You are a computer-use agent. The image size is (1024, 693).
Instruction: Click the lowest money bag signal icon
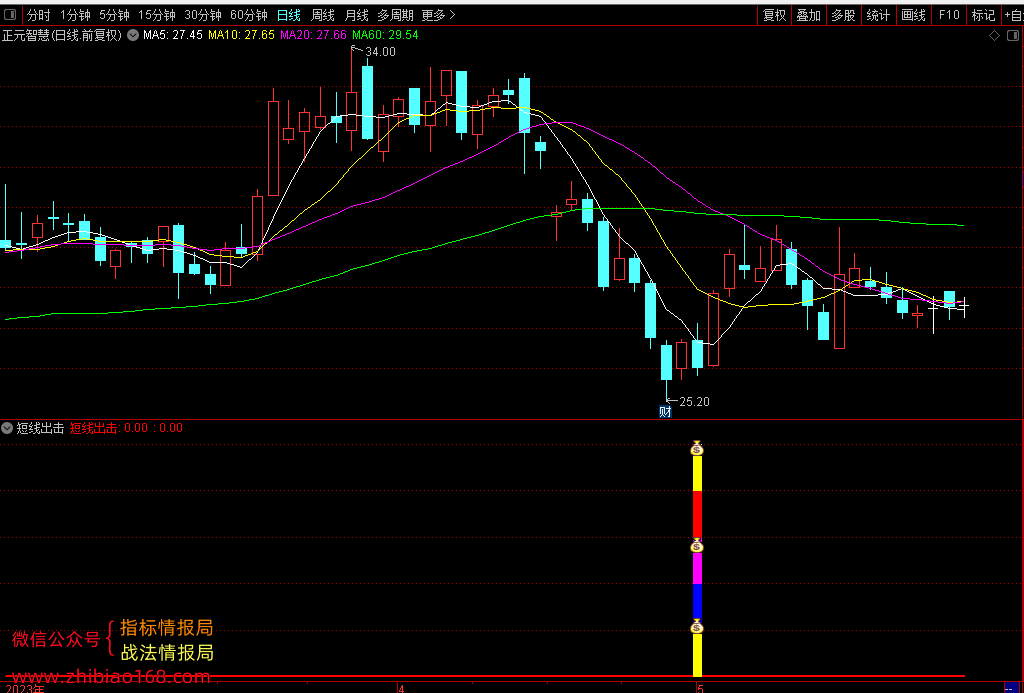tap(697, 626)
